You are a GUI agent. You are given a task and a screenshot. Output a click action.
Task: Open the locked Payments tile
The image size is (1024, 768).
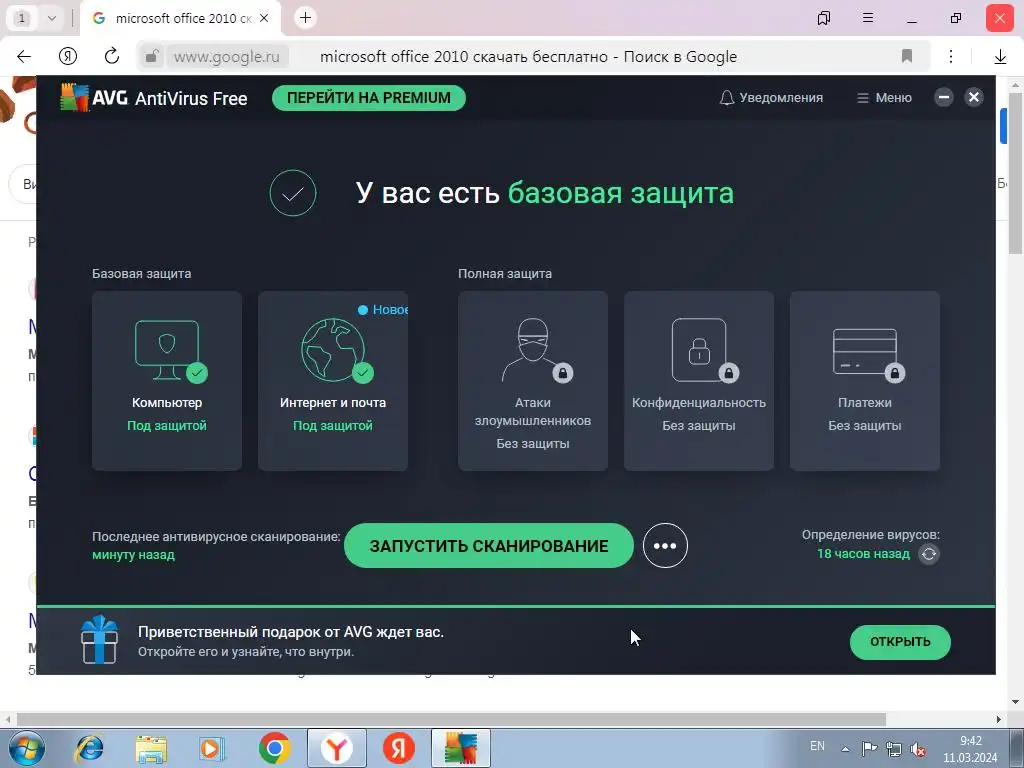pyautogui.click(x=864, y=381)
